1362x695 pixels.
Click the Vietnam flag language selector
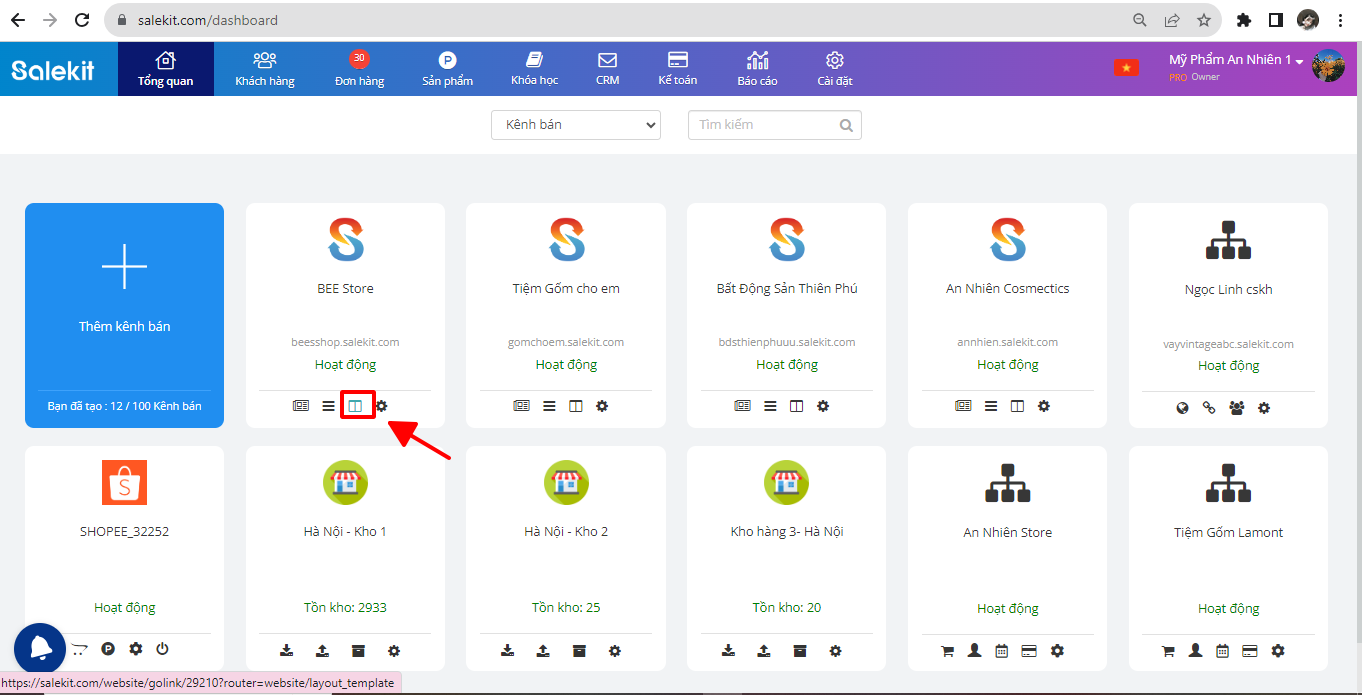pyautogui.click(x=1126, y=67)
